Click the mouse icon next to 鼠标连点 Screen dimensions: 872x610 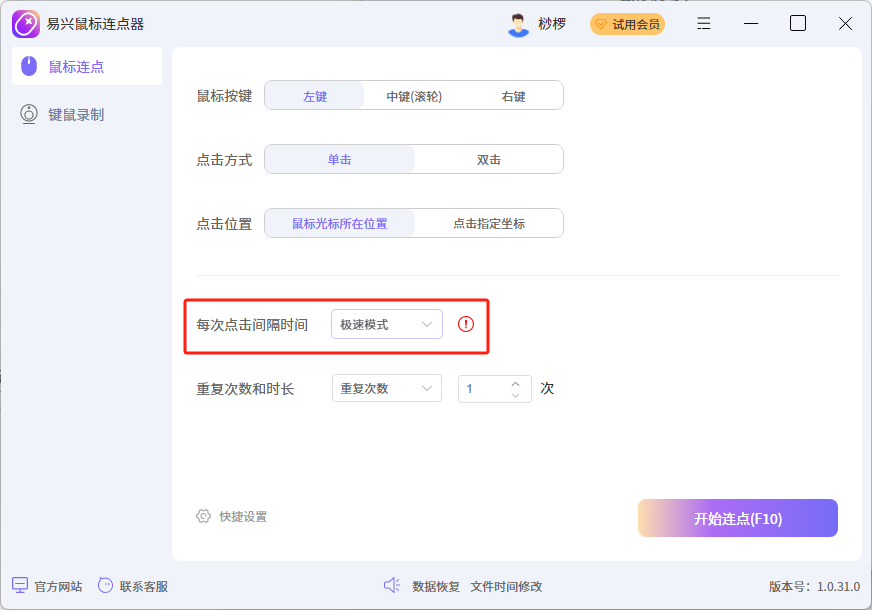pos(29,66)
